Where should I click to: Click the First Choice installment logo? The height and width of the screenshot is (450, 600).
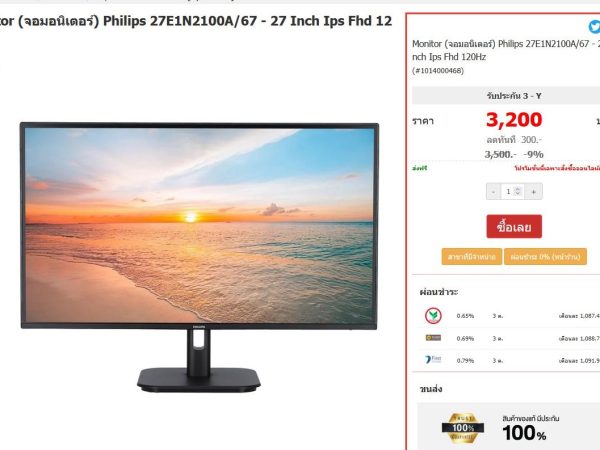433,359
